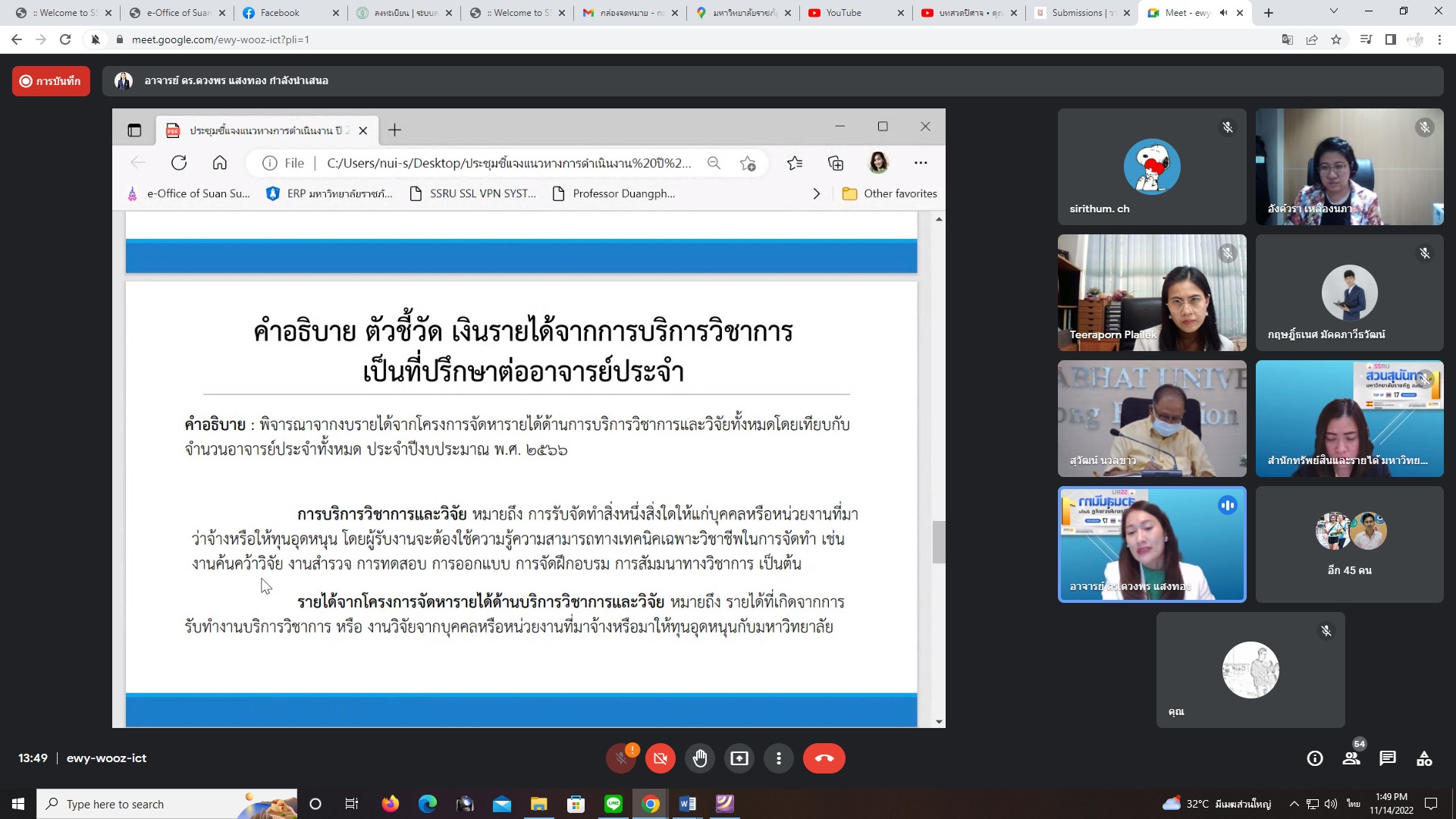Open chat with everyone panel
The height and width of the screenshot is (819, 1456).
[1388, 758]
